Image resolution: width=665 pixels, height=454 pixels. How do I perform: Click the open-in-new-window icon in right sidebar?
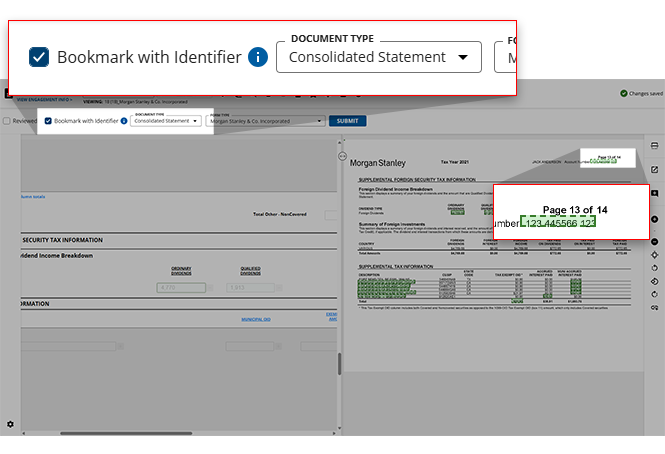click(654, 169)
